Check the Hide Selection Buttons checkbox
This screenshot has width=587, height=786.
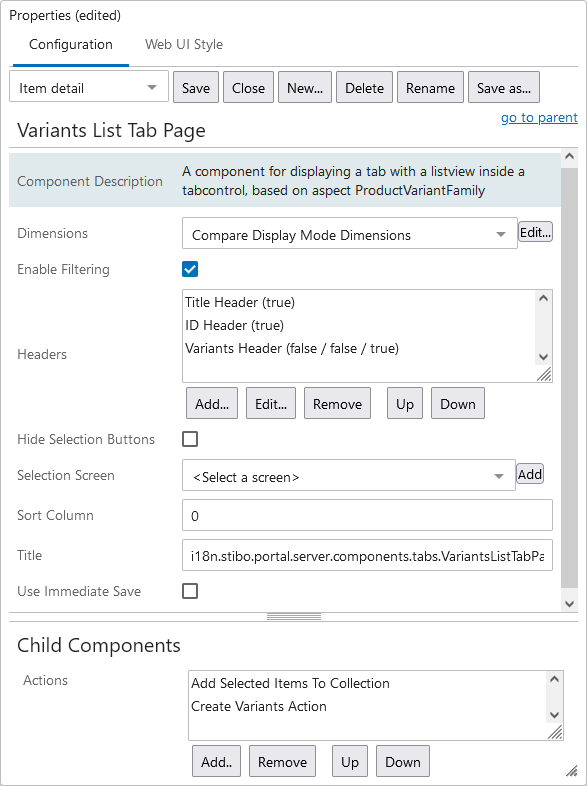[190, 439]
